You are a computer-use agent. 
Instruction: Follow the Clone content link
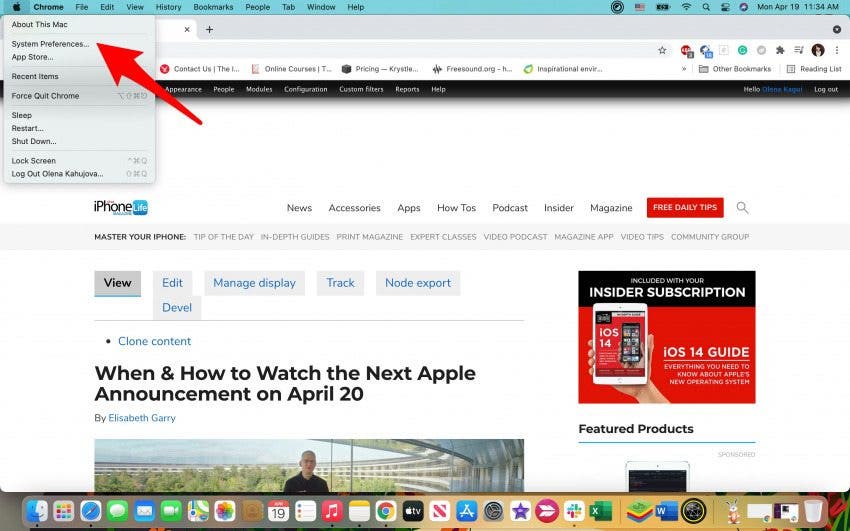coord(154,341)
